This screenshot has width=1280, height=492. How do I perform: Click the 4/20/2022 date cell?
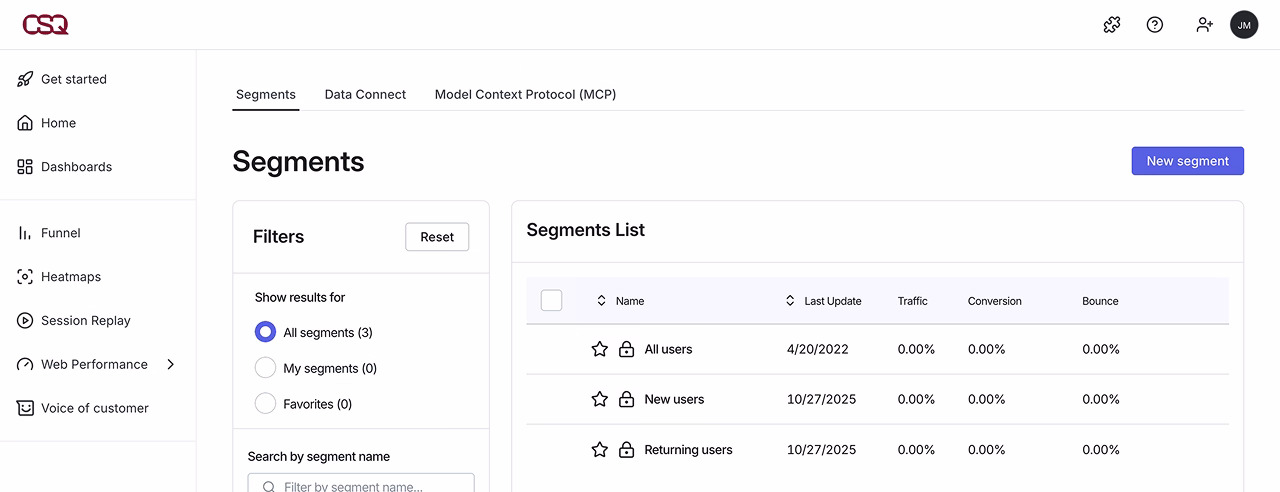click(x=817, y=349)
